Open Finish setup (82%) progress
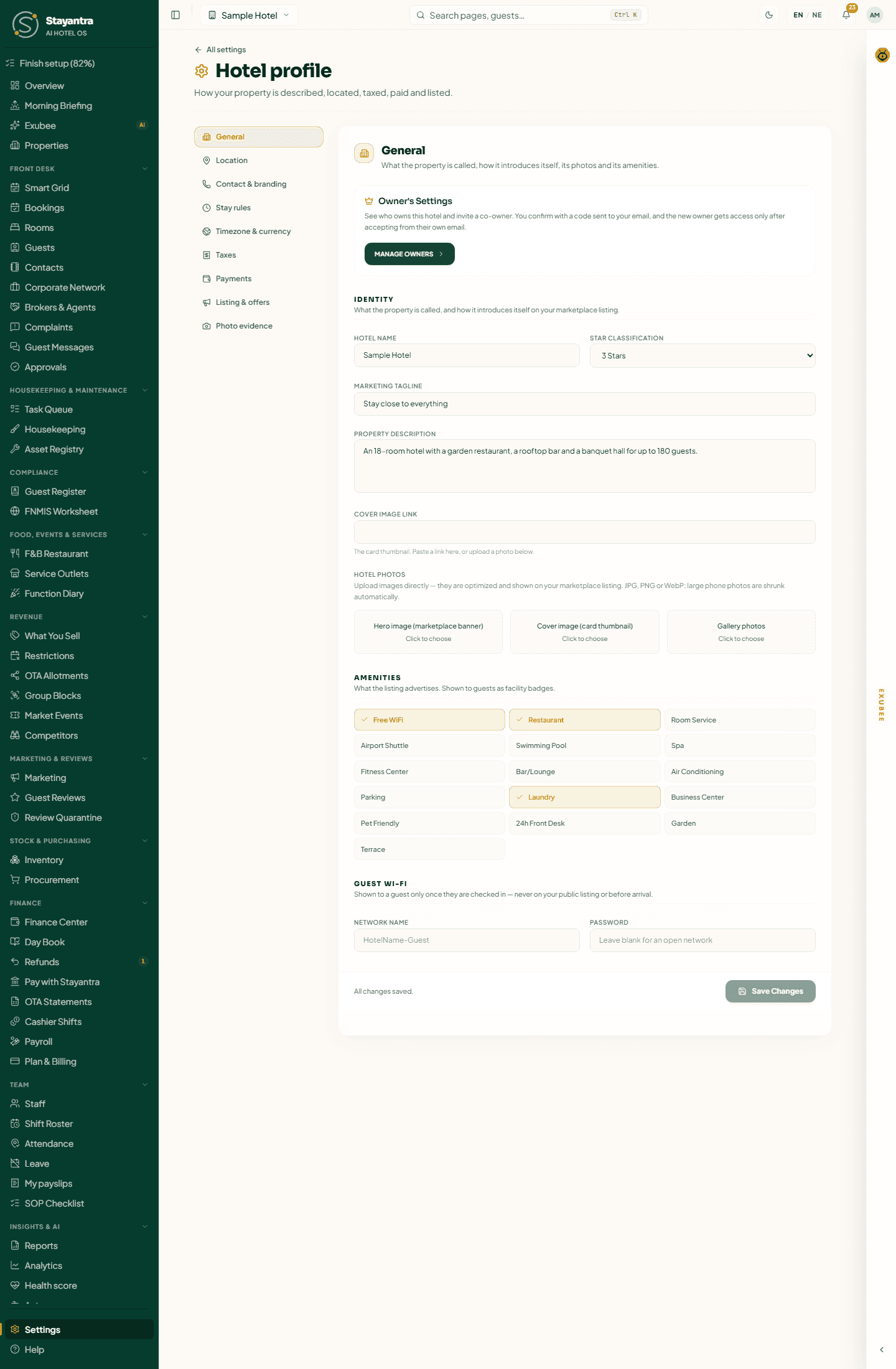The image size is (896, 1369). point(79,63)
